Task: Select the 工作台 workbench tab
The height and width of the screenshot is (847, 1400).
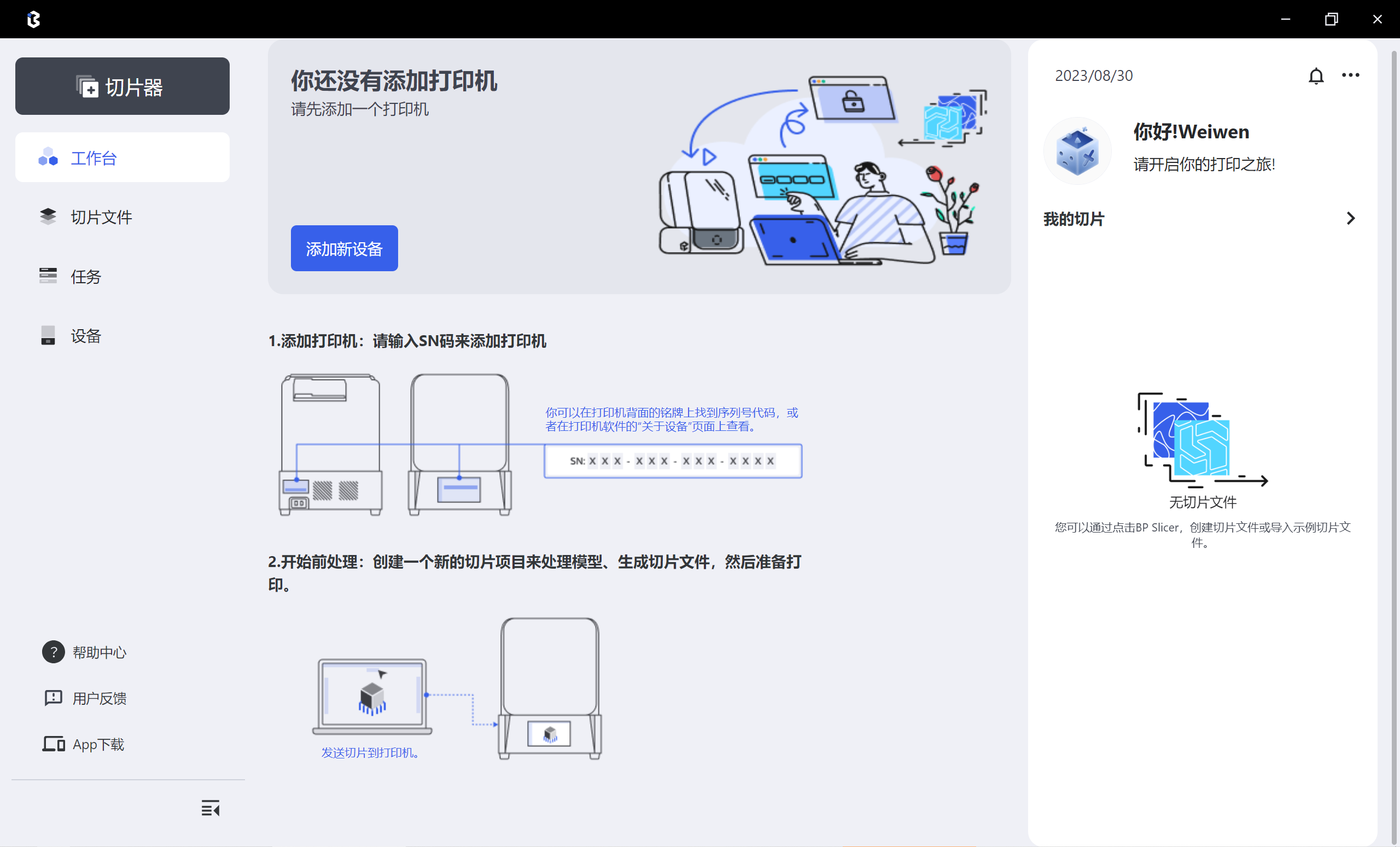Action: [x=122, y=157]
